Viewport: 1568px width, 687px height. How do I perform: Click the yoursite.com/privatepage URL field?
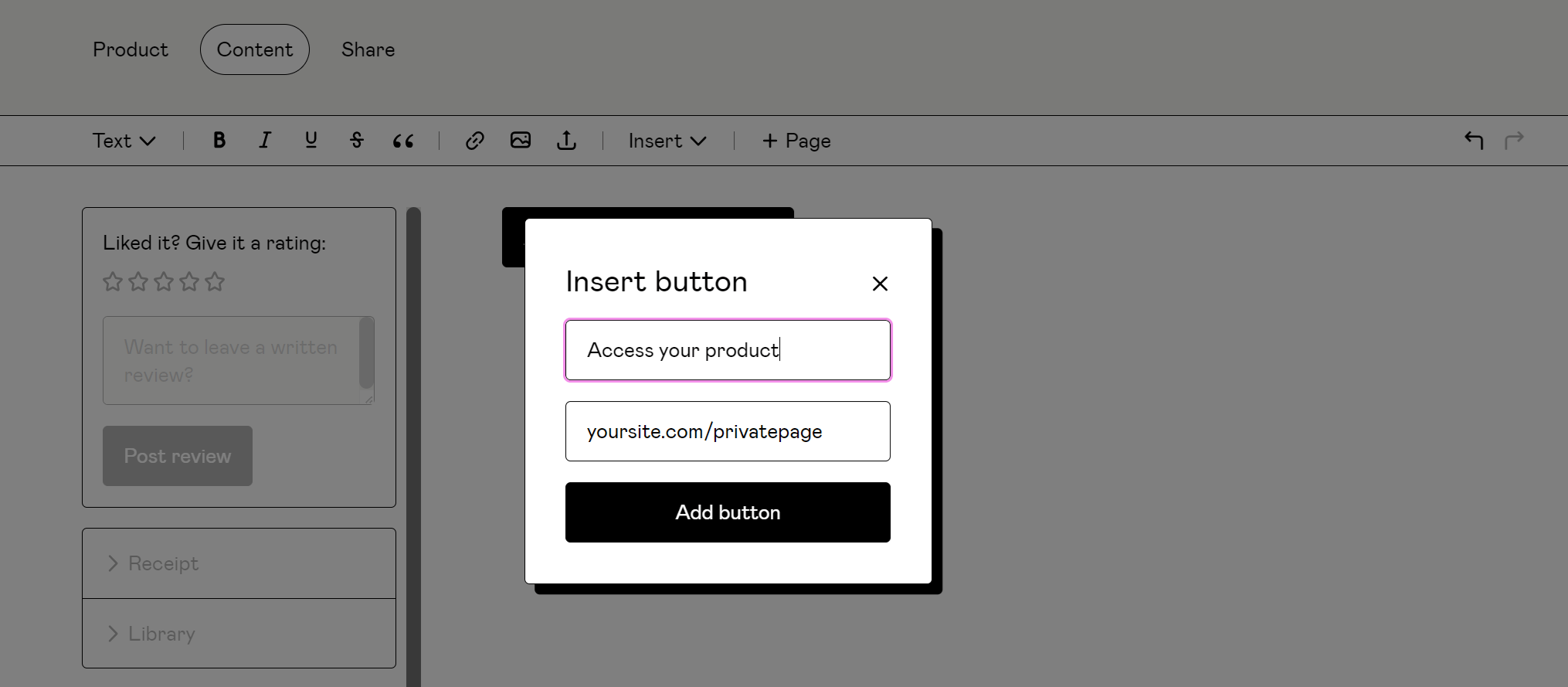[728, 431]
